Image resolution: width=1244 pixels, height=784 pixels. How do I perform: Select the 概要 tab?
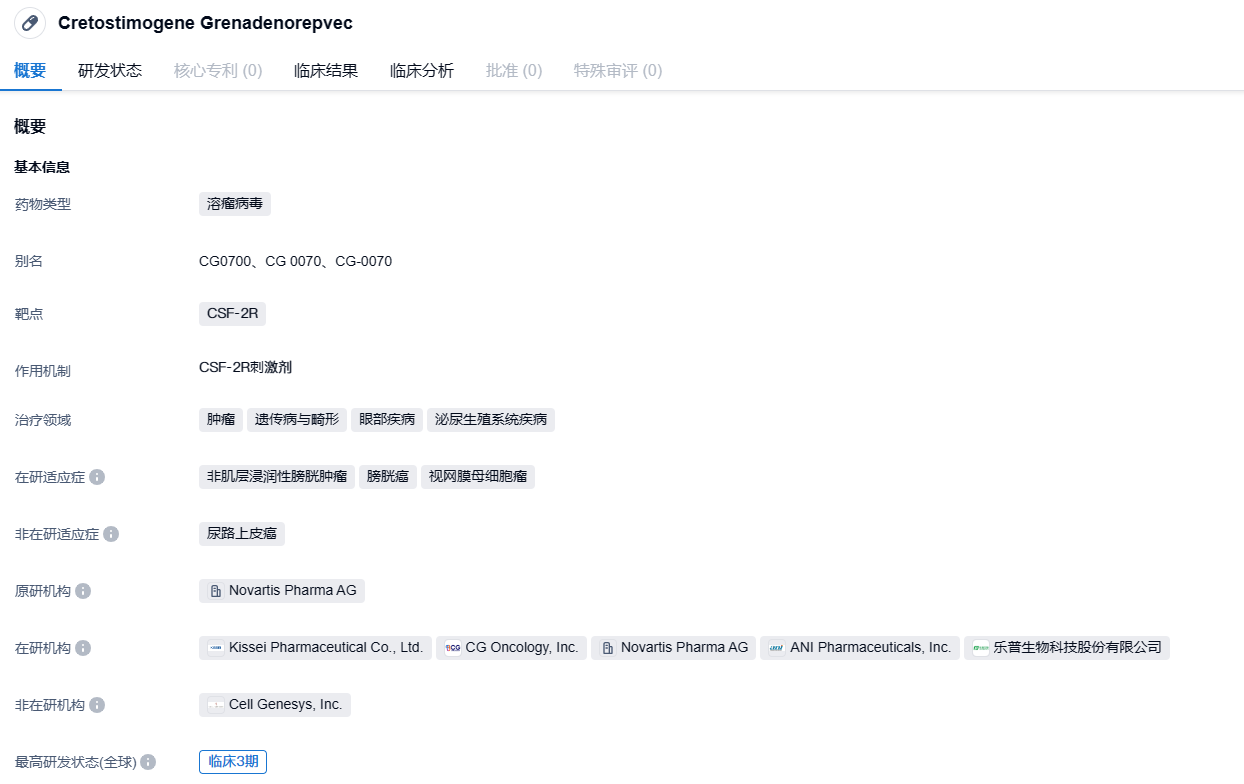pyautogui.click(x=30, y=71)
